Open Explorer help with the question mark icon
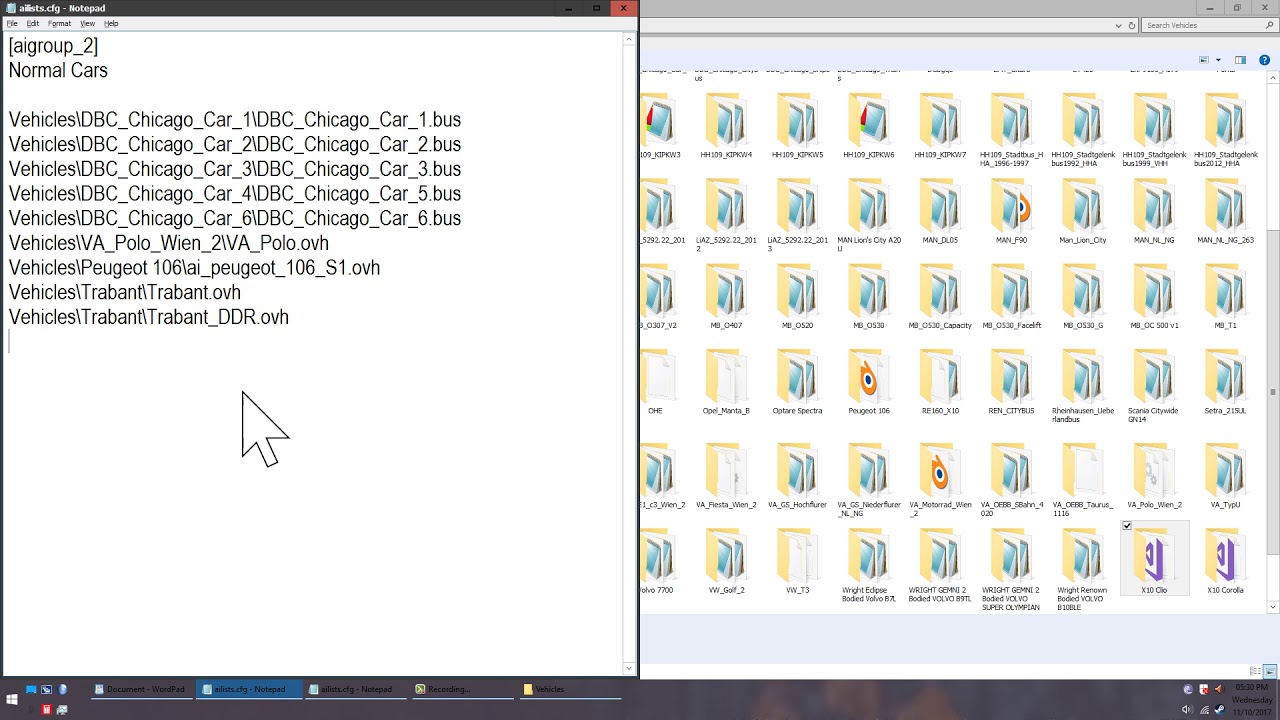 coord(1264,60)
